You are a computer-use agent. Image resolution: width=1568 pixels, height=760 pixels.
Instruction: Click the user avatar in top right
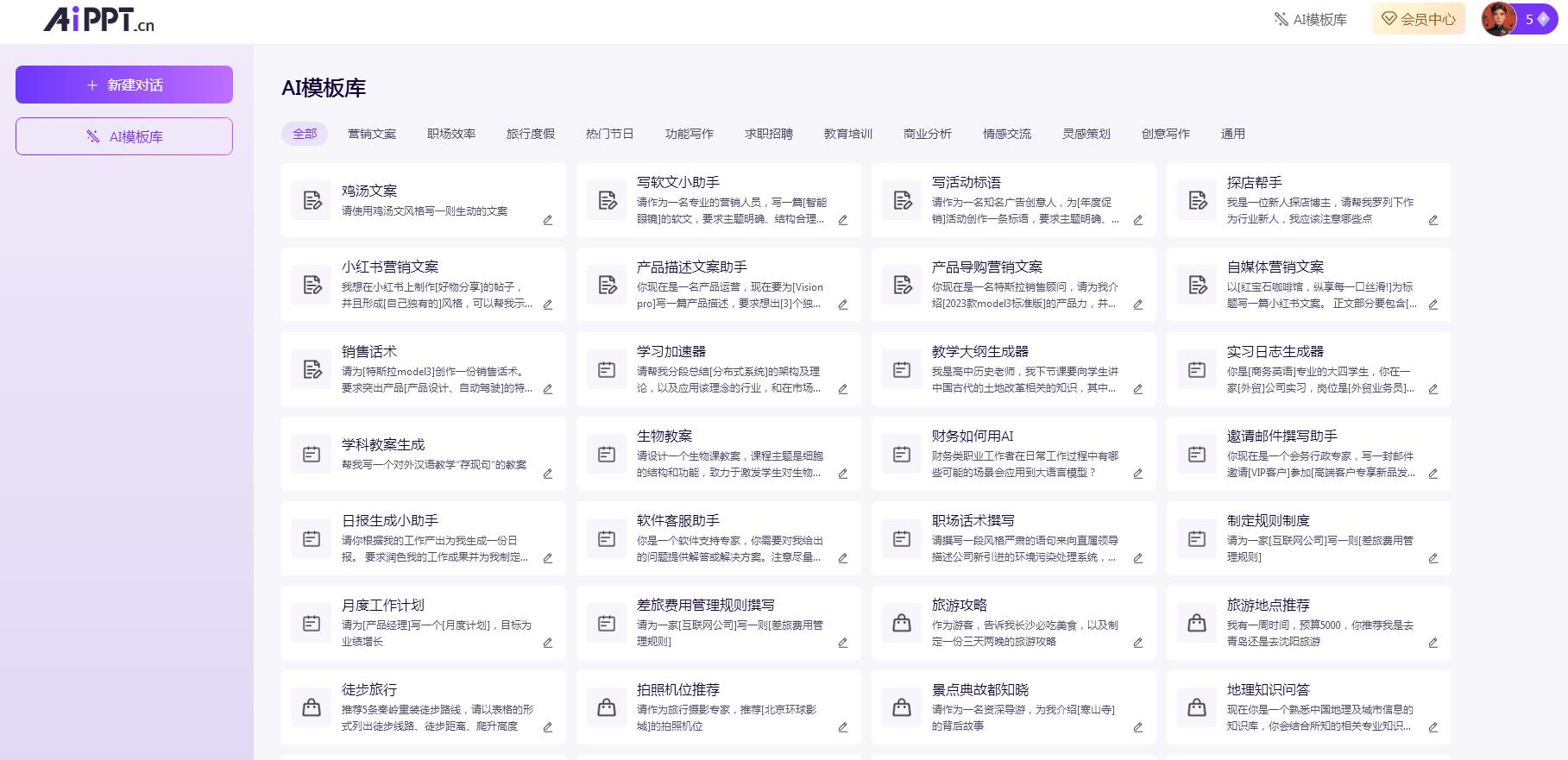pos(1499,19)
